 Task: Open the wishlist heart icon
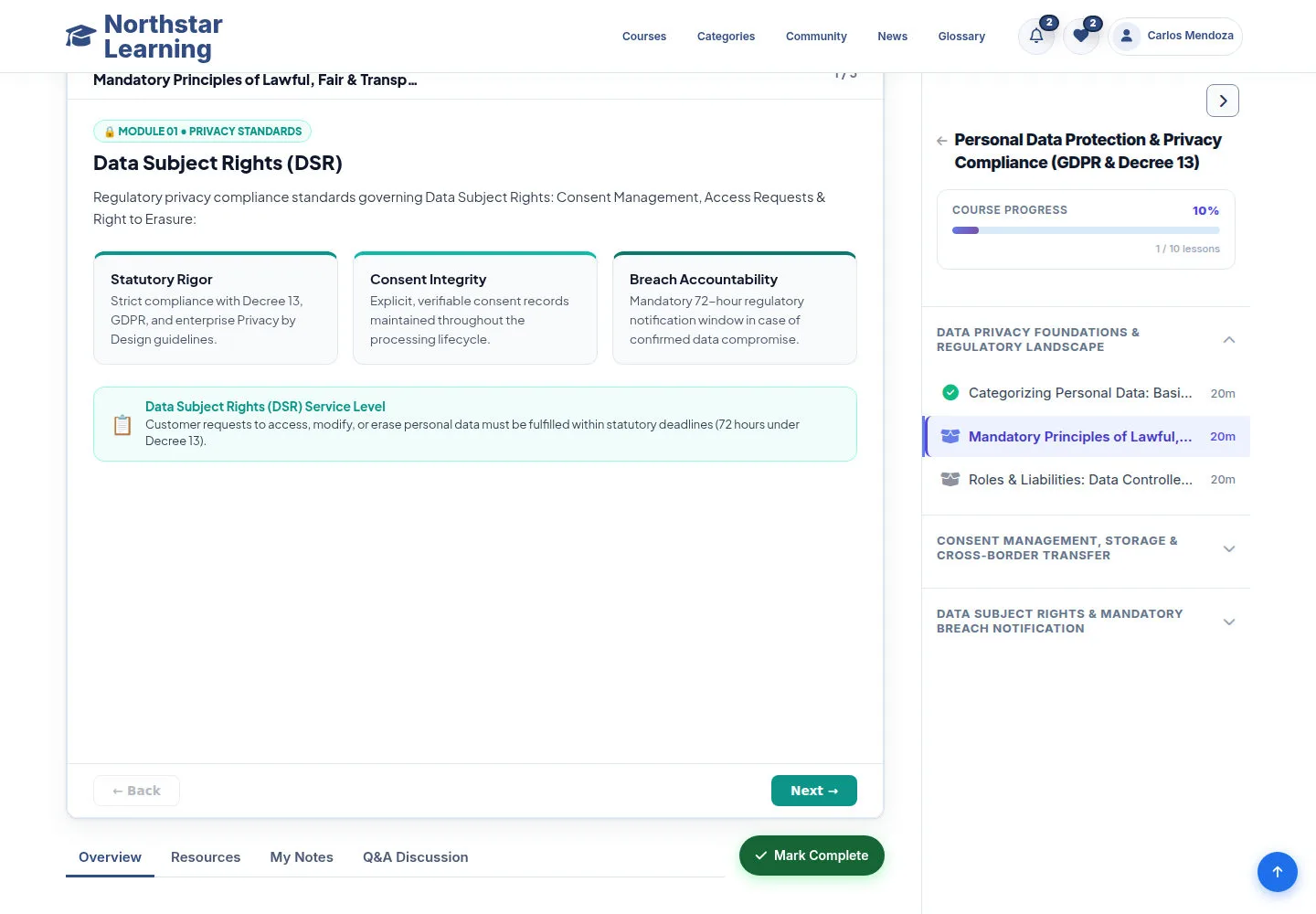click(x=1081, y=36)
